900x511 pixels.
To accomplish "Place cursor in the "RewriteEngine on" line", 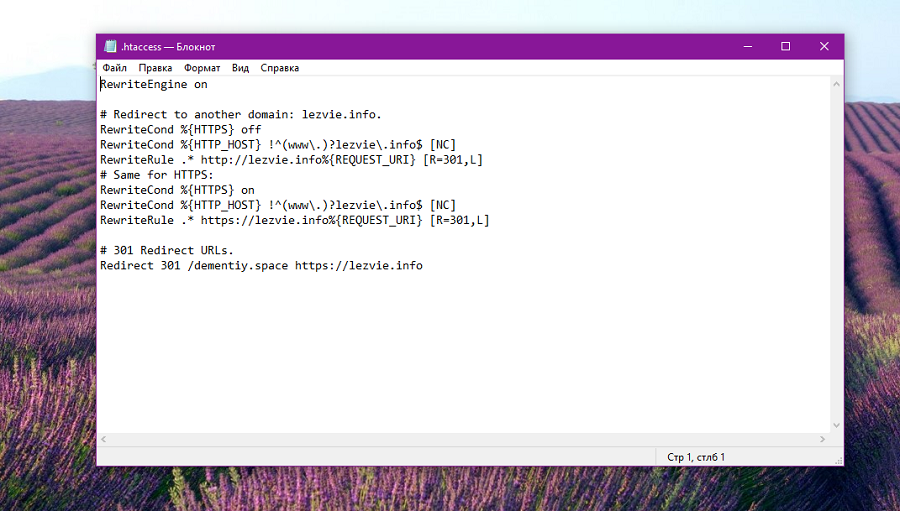I will tap(153, 85).
